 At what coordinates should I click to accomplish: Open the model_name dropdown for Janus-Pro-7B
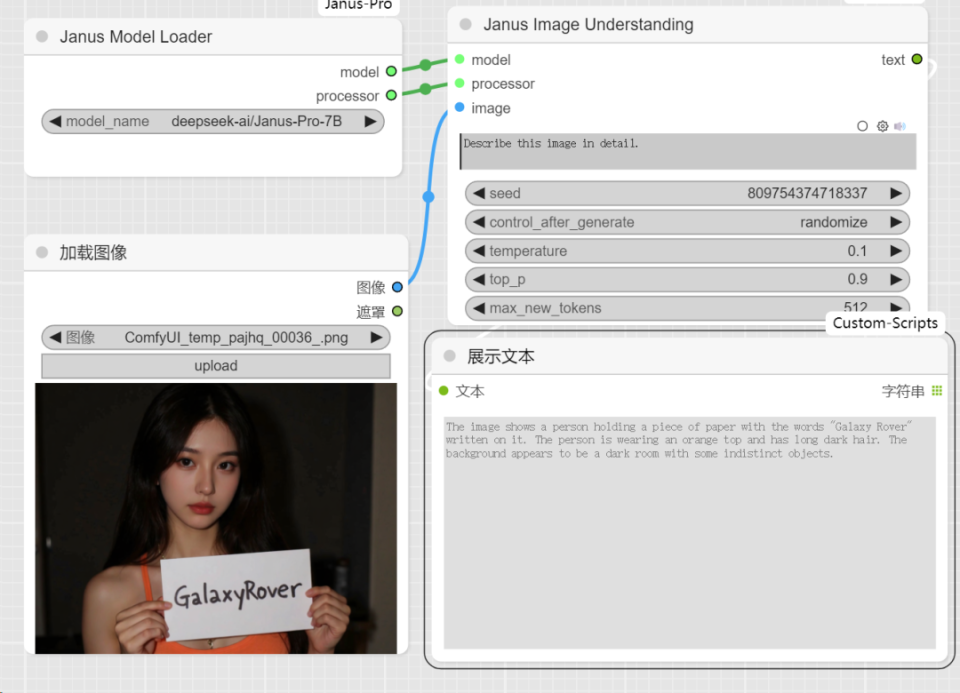click(x=213, y=121)
